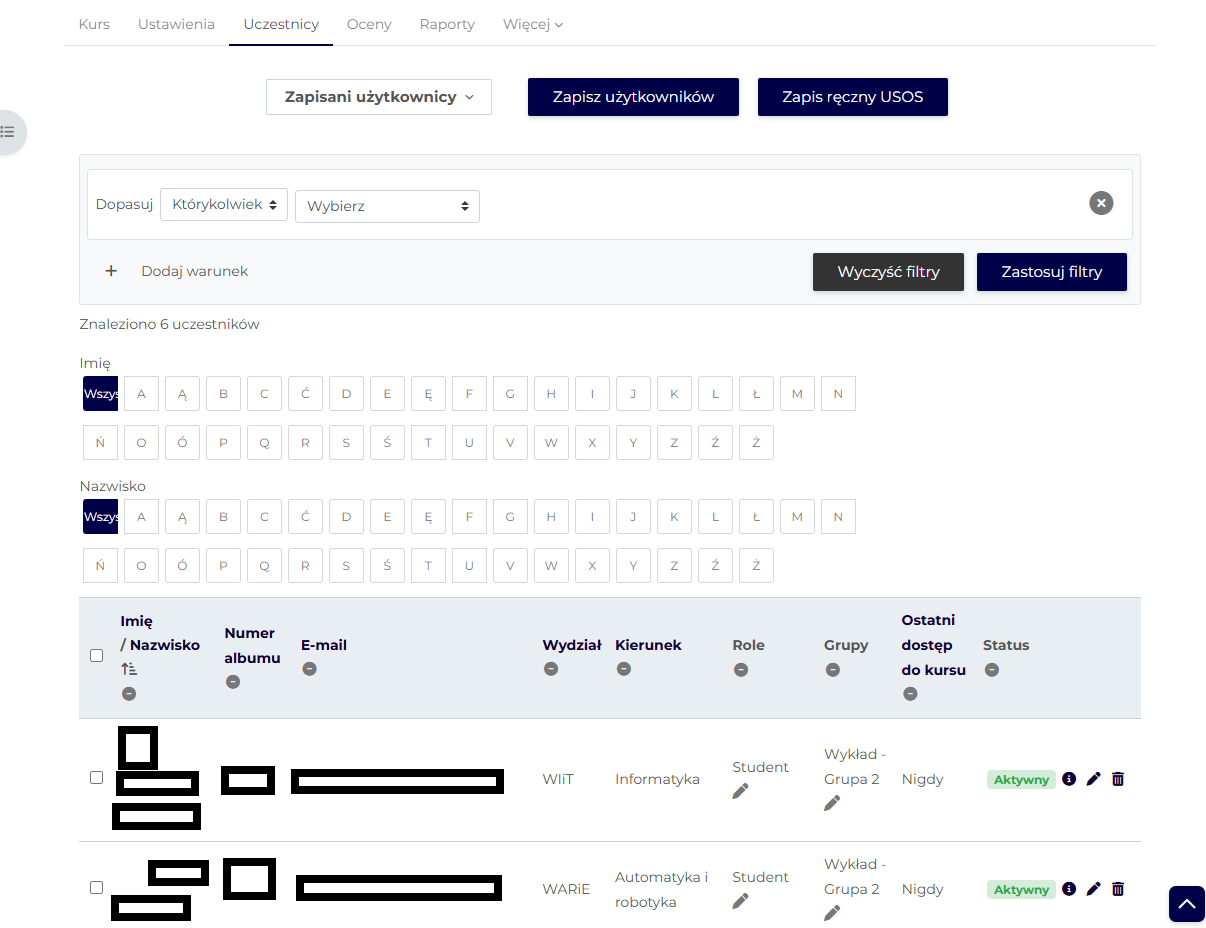This screenshot has width=1206, height=928.
Task: Collapse the Wydział column with minus icon
Action: [x=551, y=669]
